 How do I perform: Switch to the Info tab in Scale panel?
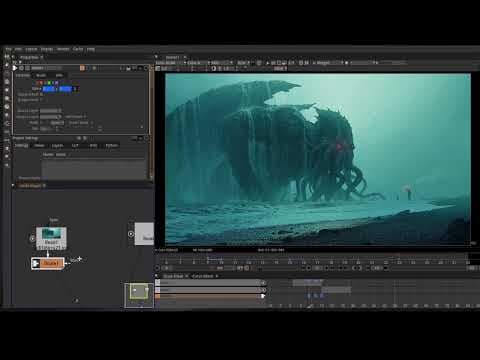point(59,75)
